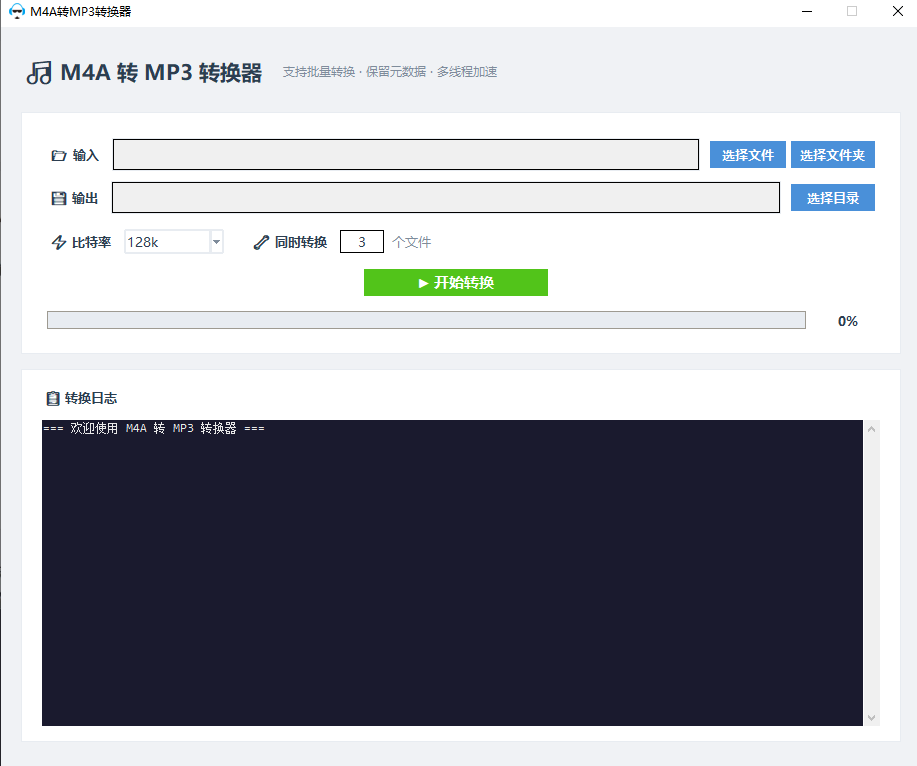Click the concurrent files count field

click(x=362, y=241)
